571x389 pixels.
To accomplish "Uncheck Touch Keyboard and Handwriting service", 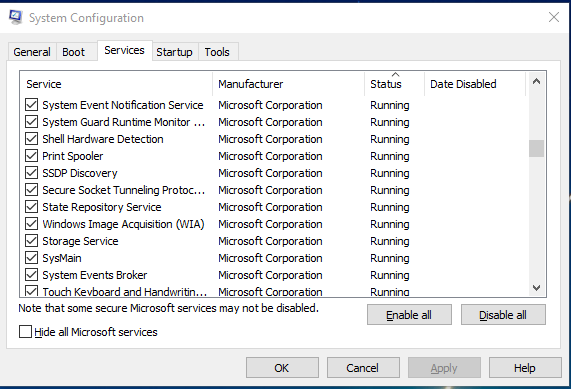I will tap(31, 291).
